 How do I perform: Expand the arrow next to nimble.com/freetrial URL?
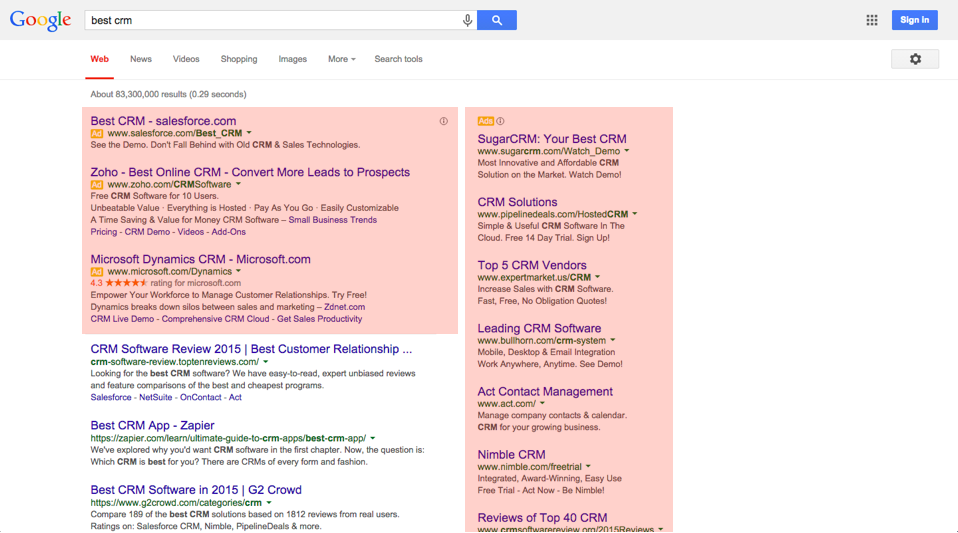[x=588, y=466]
